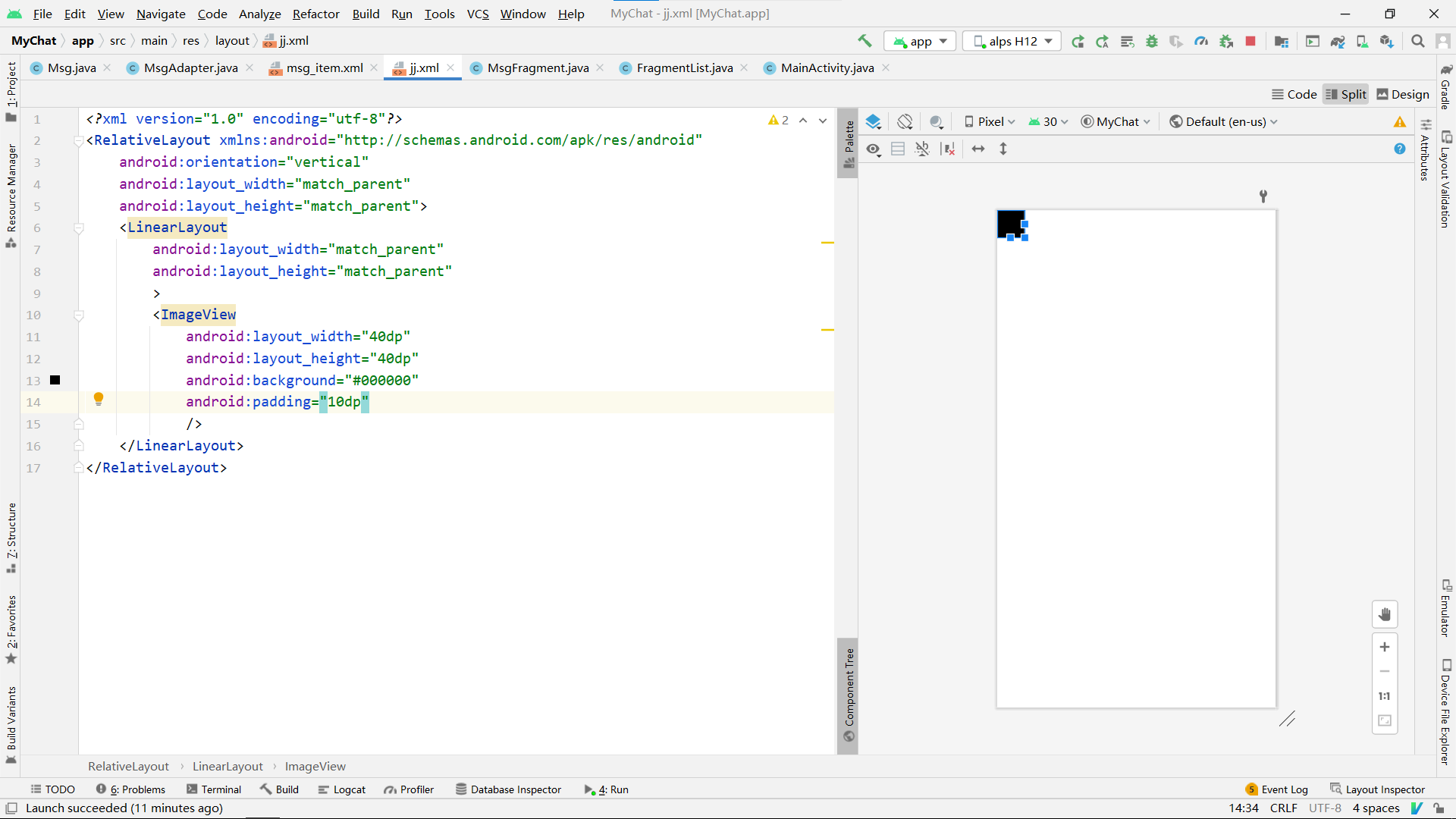
Task: Open Search Everywhere with the magnifier icon
Action: pyautogui.click(x=1418, y=41)
